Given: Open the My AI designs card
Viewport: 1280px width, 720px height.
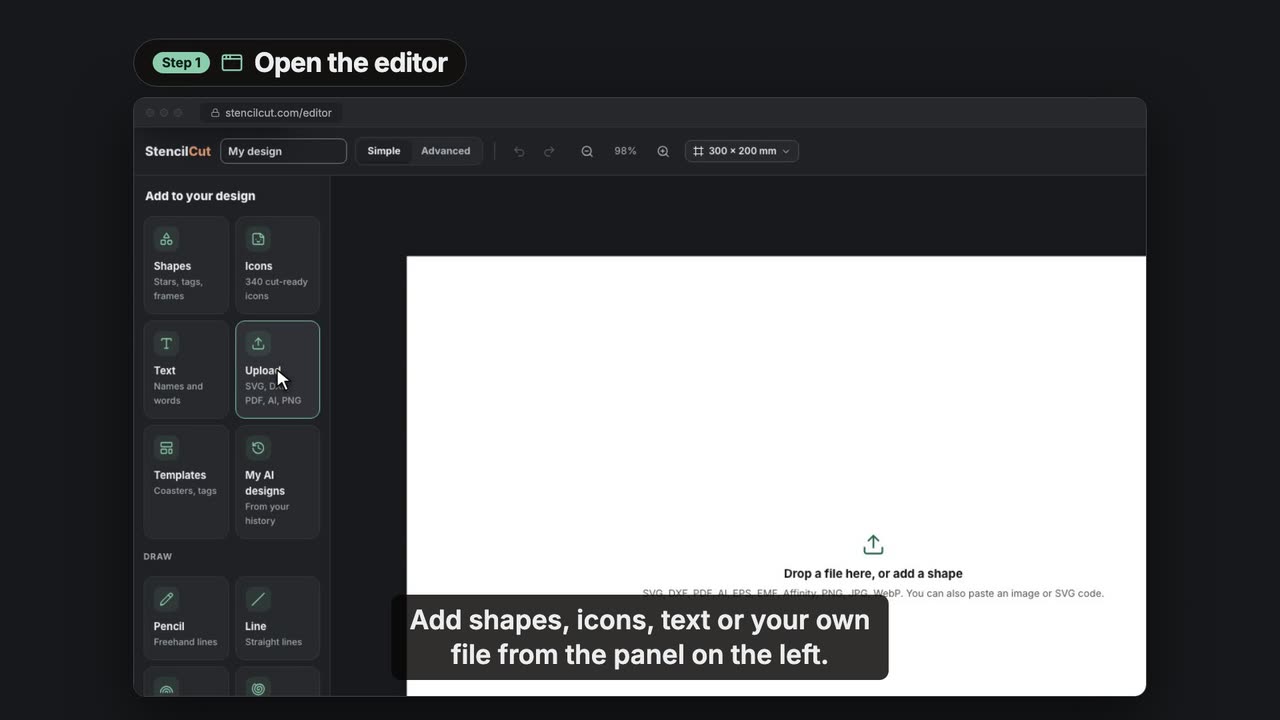Looking at the screenshot, I should 278,482.
